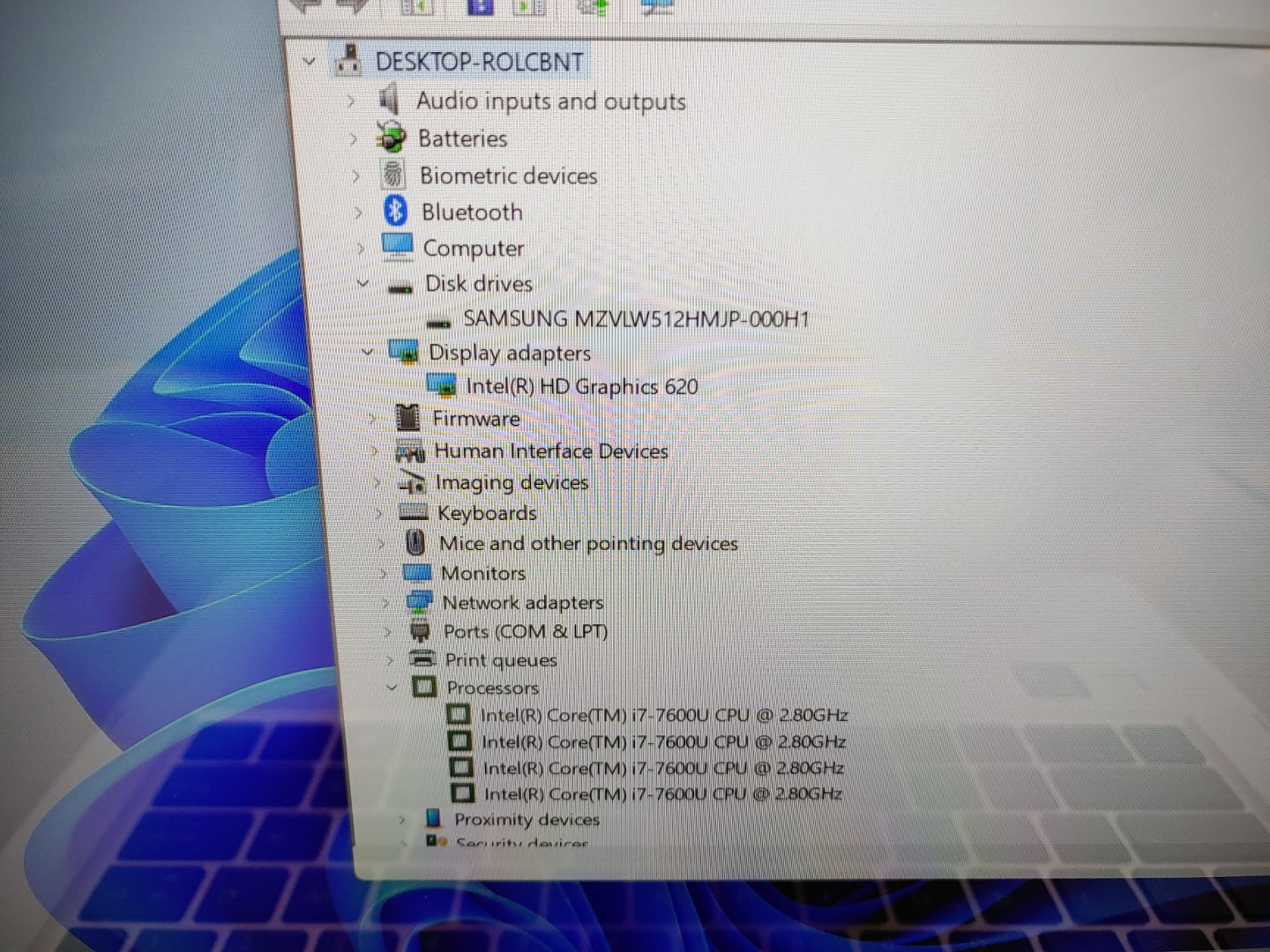Select the 'Processors' label
This screenshot has width=1270, height=952.
[492, 687]
